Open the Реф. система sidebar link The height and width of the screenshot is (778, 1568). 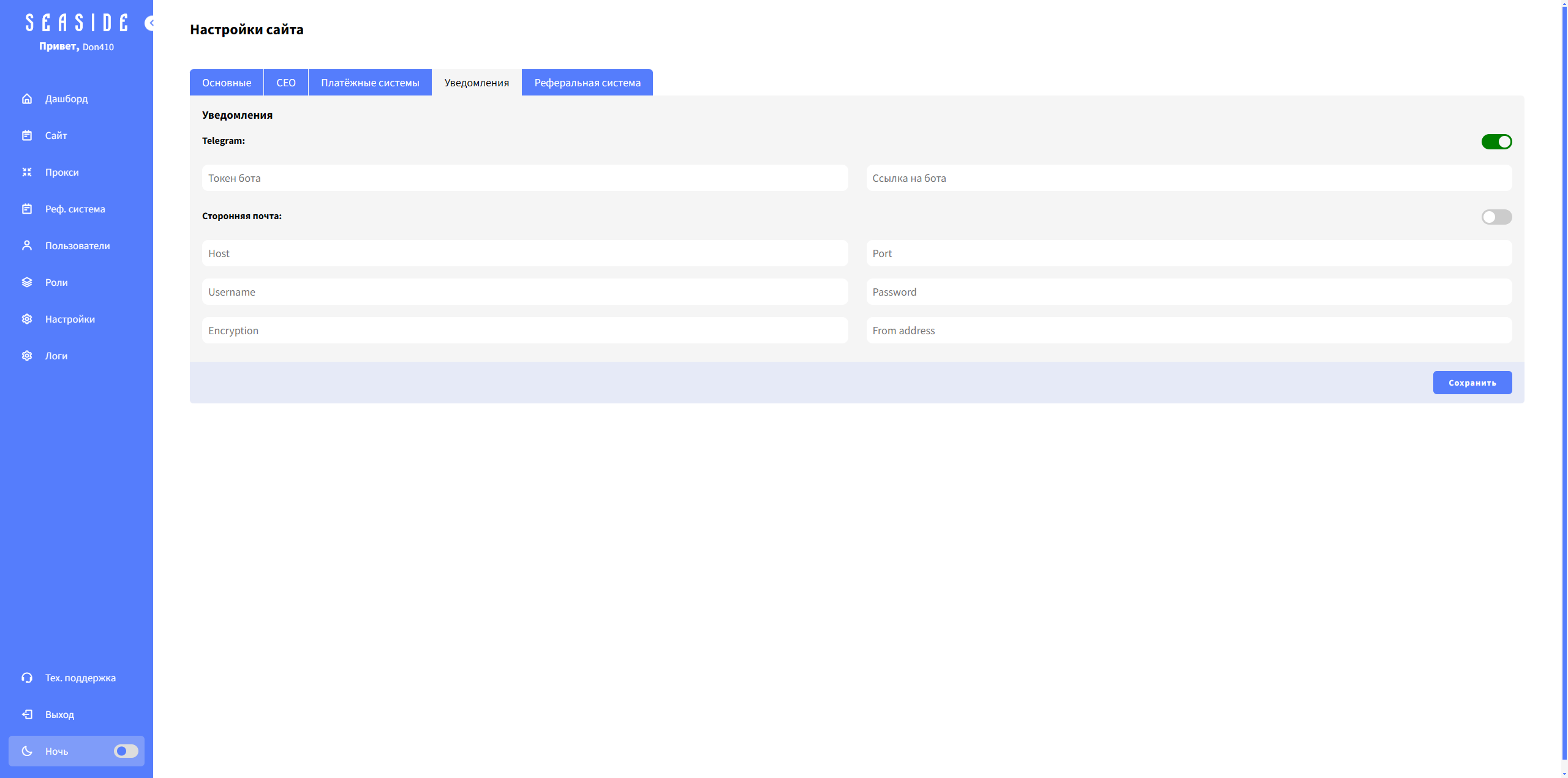point(75,209)
